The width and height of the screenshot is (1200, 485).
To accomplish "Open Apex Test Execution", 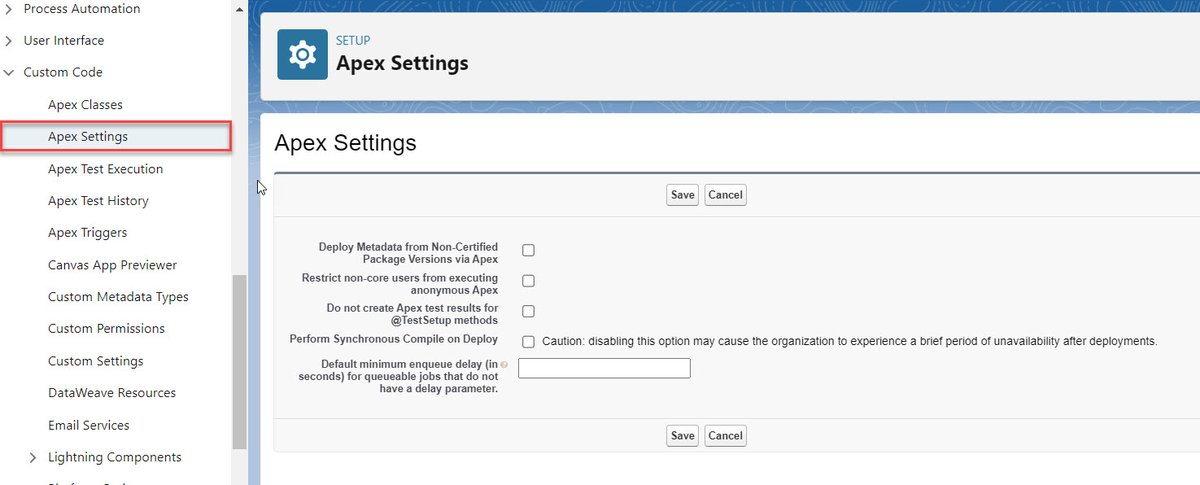I will pos(105,169).
